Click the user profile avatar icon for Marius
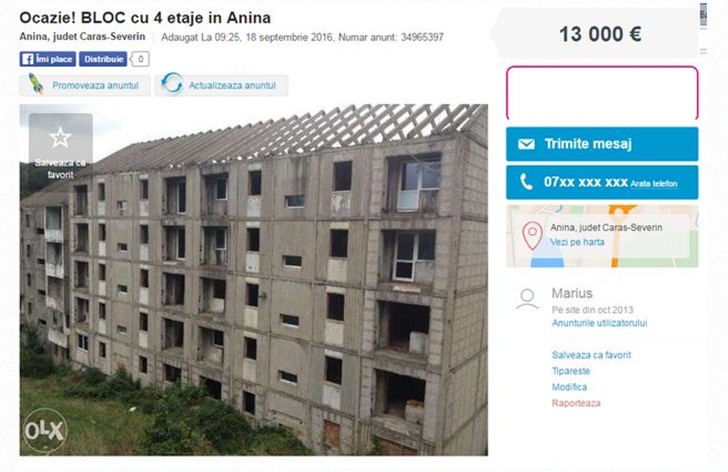 [x=527, y=299]
